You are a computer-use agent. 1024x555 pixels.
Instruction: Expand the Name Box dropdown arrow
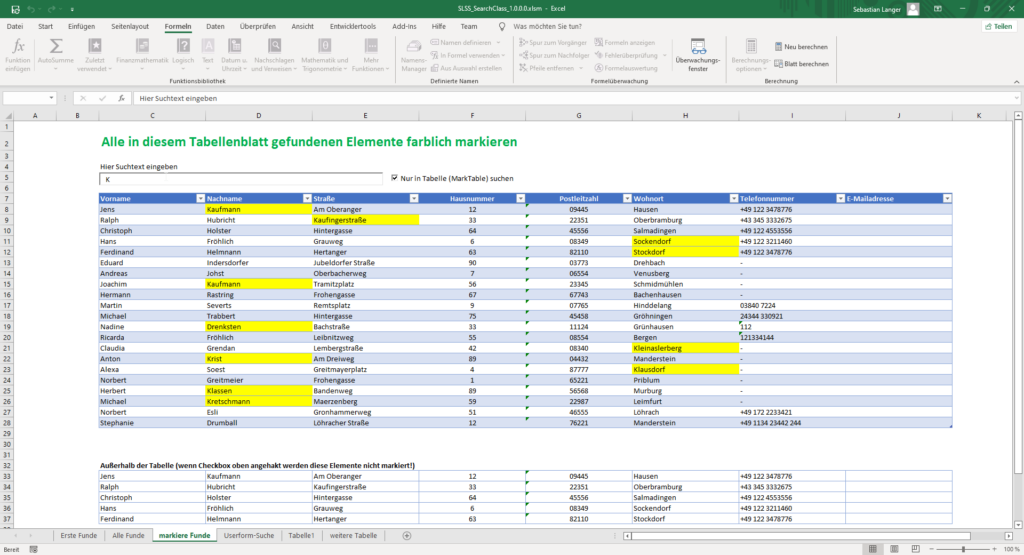[x=52, y=98]
